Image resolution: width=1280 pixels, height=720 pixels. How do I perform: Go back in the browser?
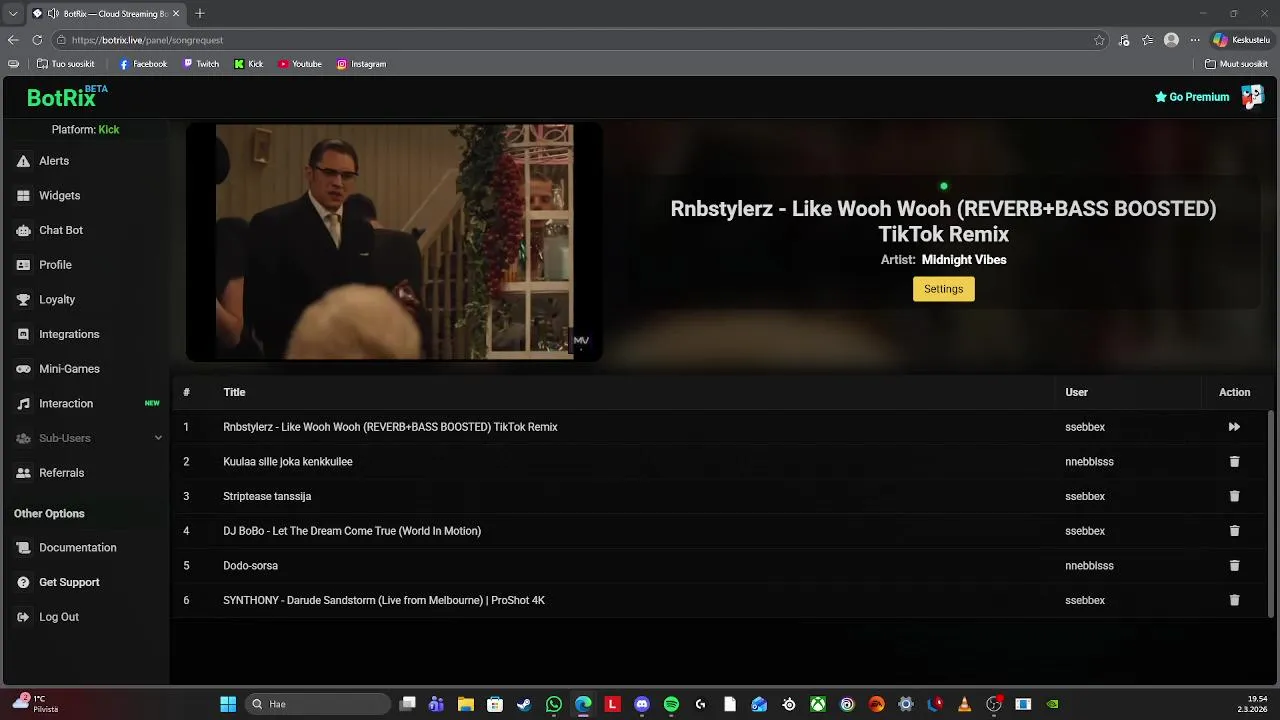pos(13,40)
